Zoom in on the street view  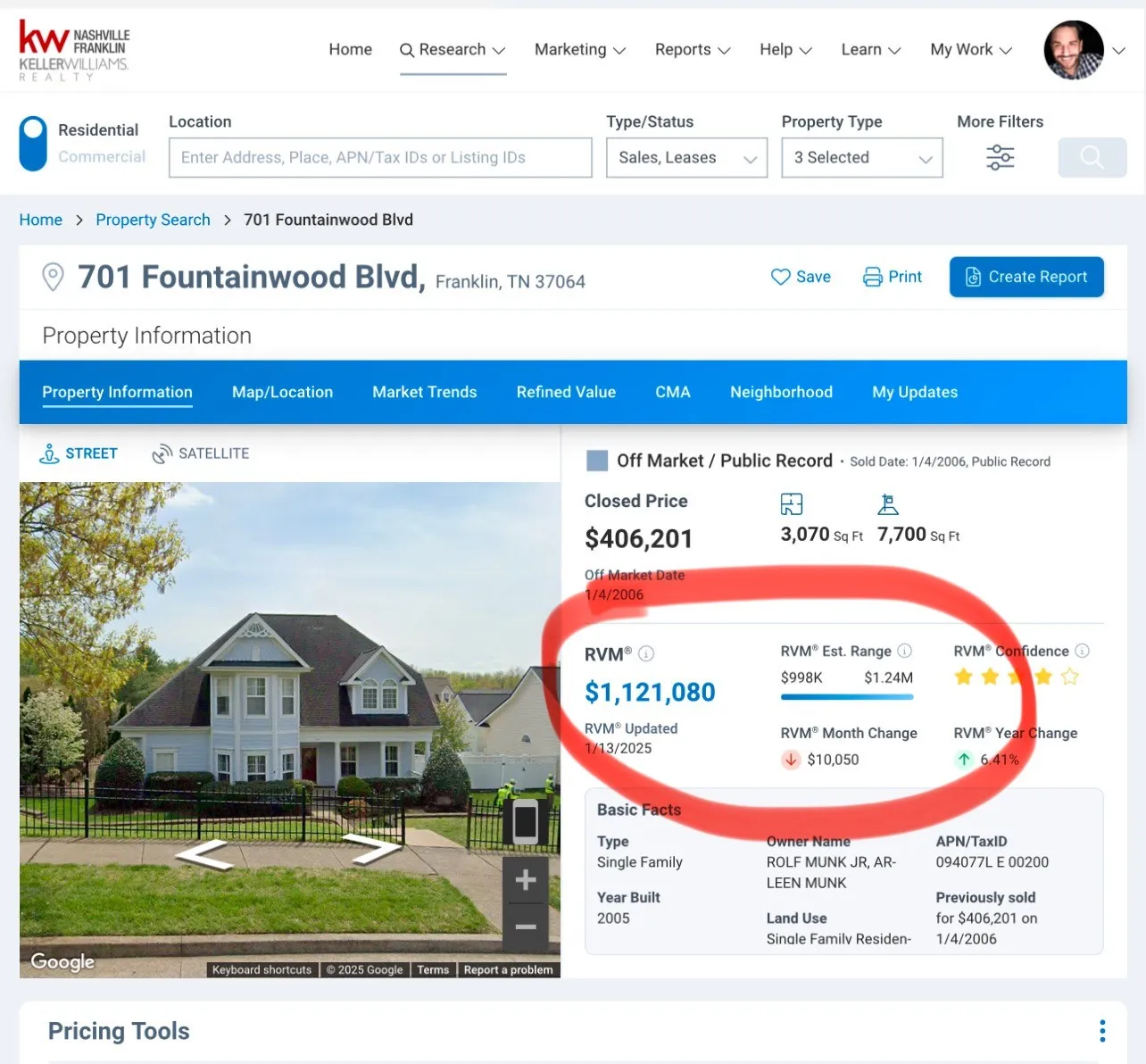coord(526,880)
